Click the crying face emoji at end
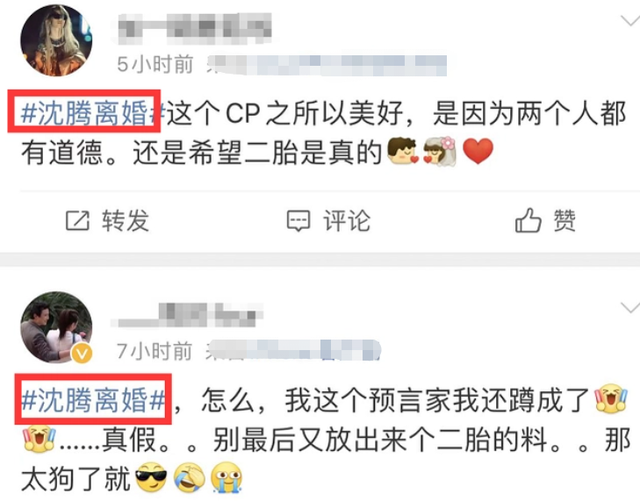This screenshot has width=640, height=501. (x=226, y=477)
